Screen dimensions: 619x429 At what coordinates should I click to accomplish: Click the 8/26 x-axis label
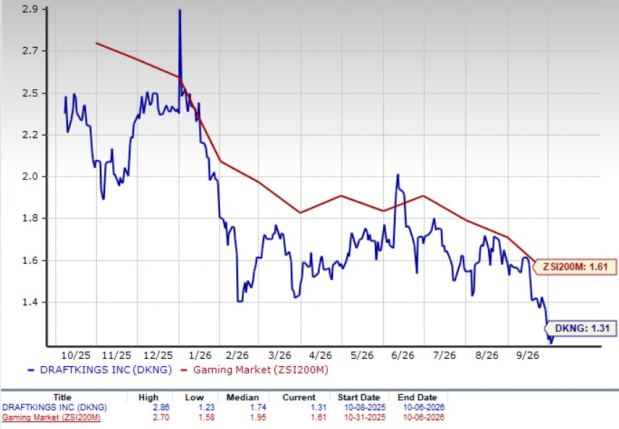tap(487, 356)
